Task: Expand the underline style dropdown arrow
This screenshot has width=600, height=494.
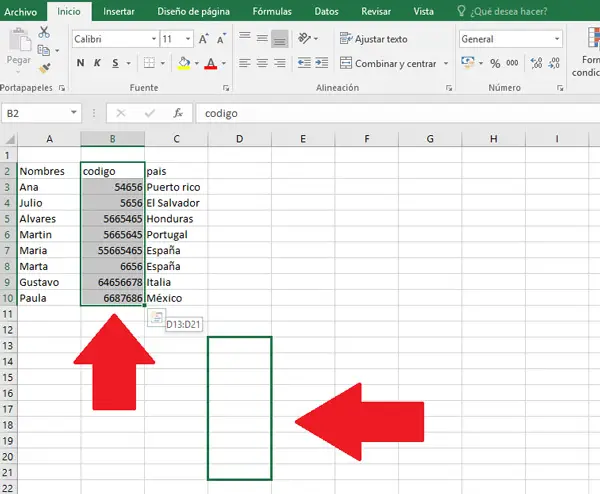Action: point(129,63)
